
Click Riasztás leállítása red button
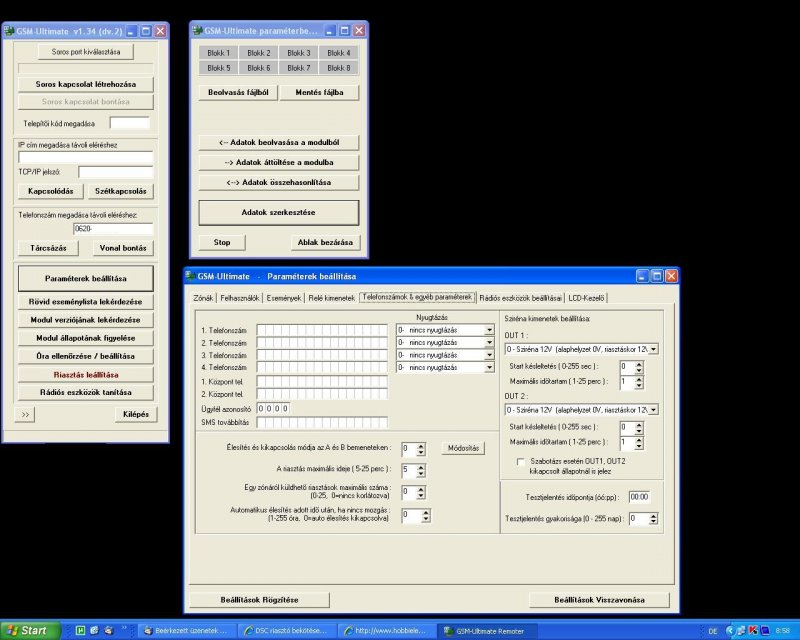click(x=86, y=375)
